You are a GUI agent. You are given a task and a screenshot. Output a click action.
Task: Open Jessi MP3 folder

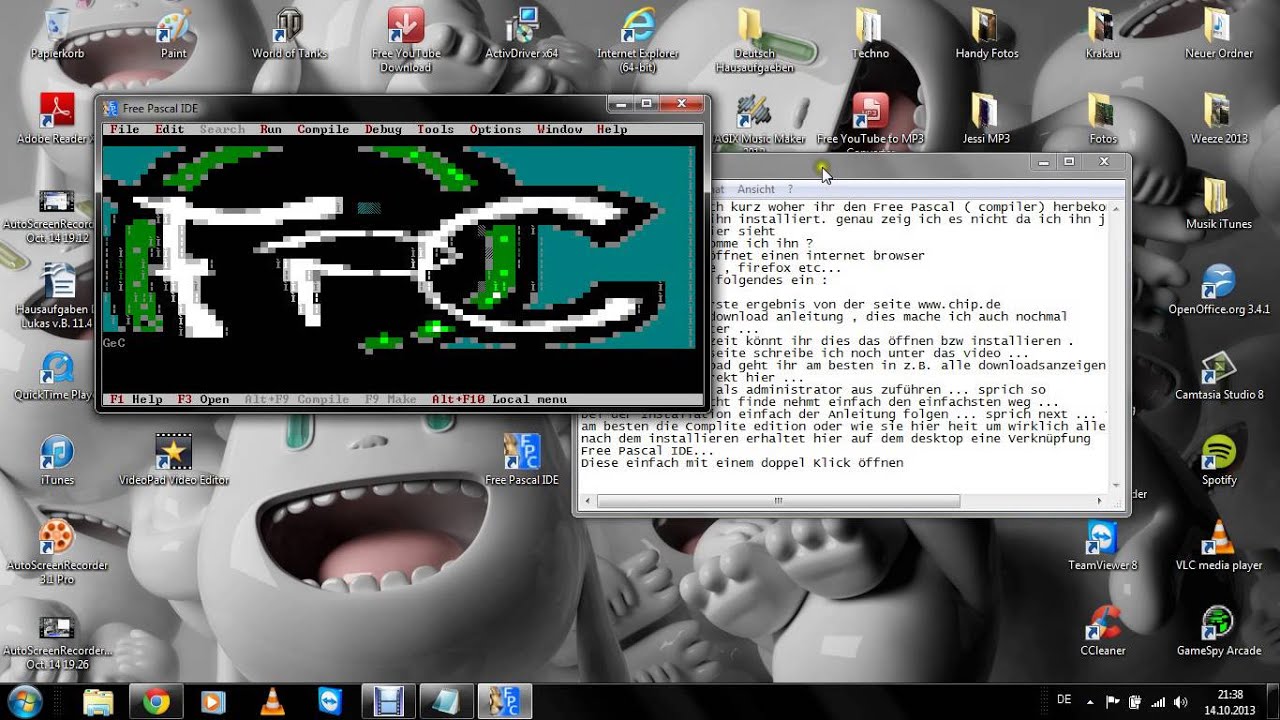click(x=986, y=118)
